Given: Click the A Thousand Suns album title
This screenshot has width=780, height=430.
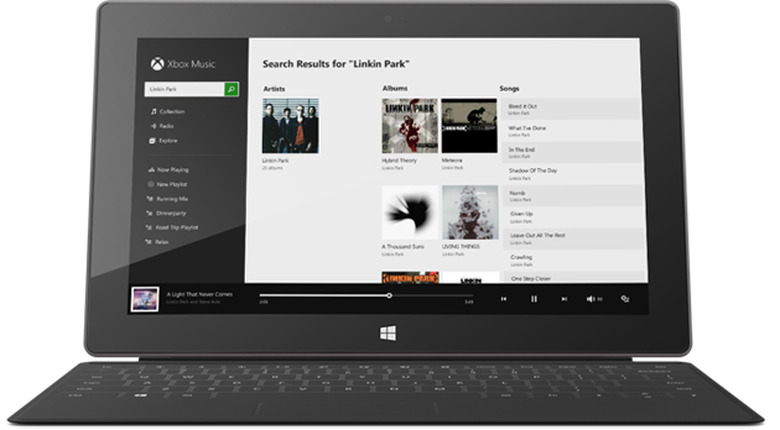Looking at the screenshot, I should point(403,247).
